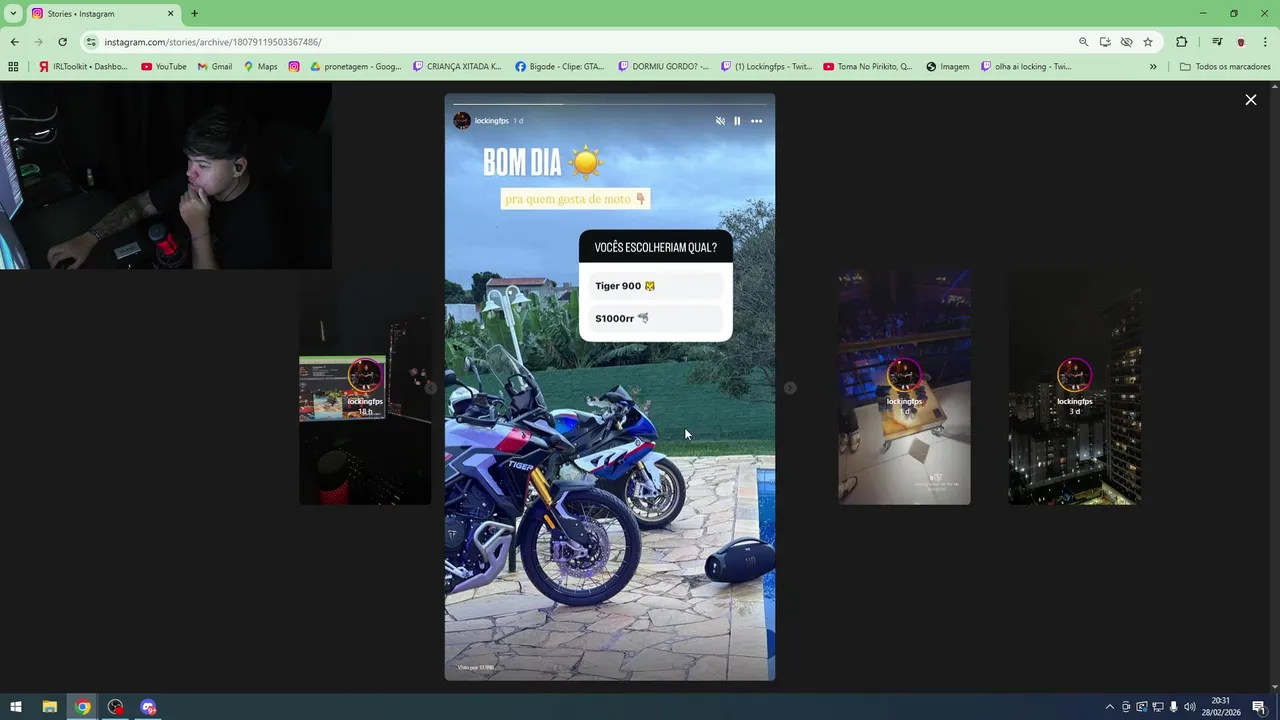Viewport: 1280px width, 720px height.
Task: Click the lockingfps username in story header
Action: point(492,121)
